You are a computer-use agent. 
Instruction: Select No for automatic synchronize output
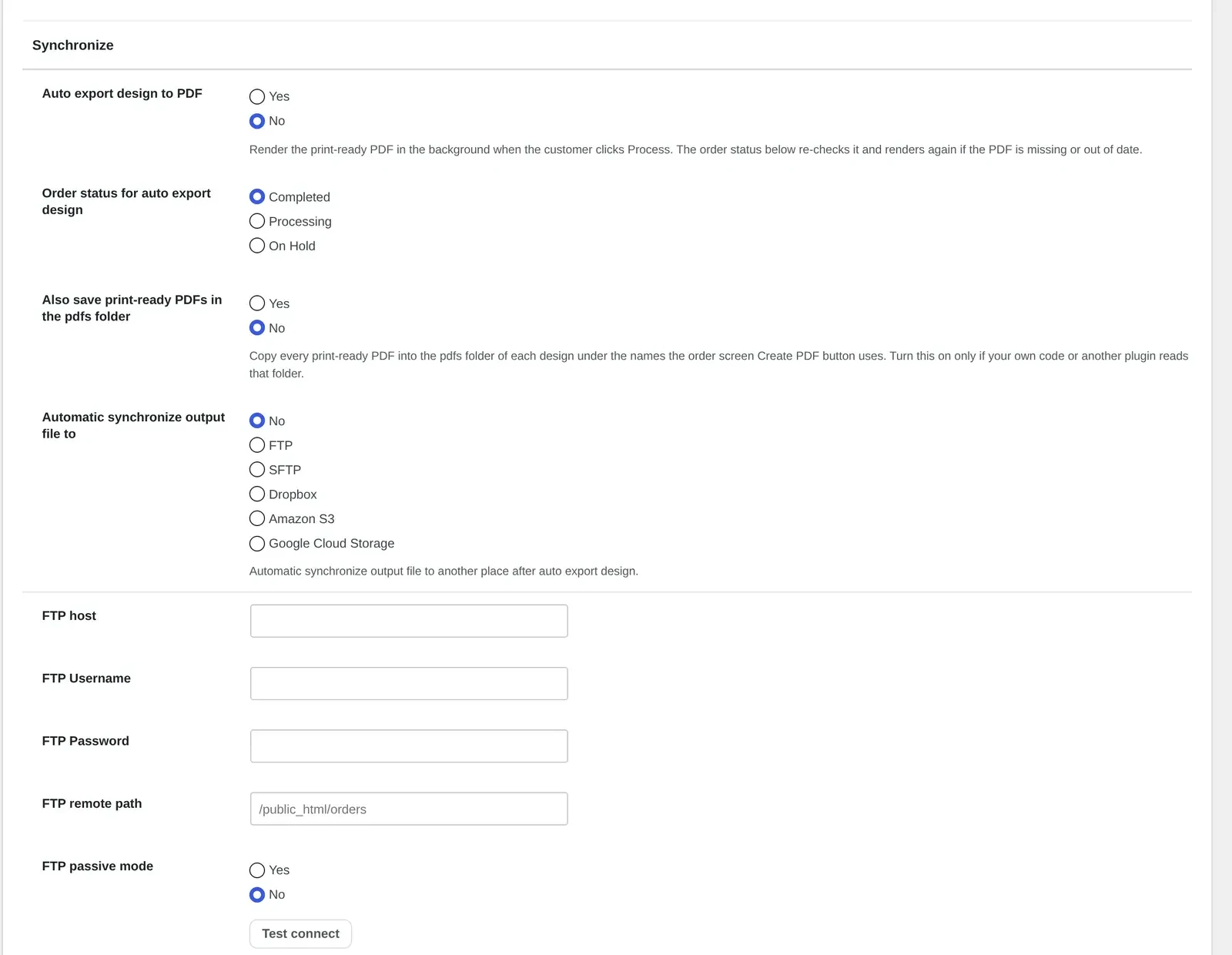click(257, 421)
